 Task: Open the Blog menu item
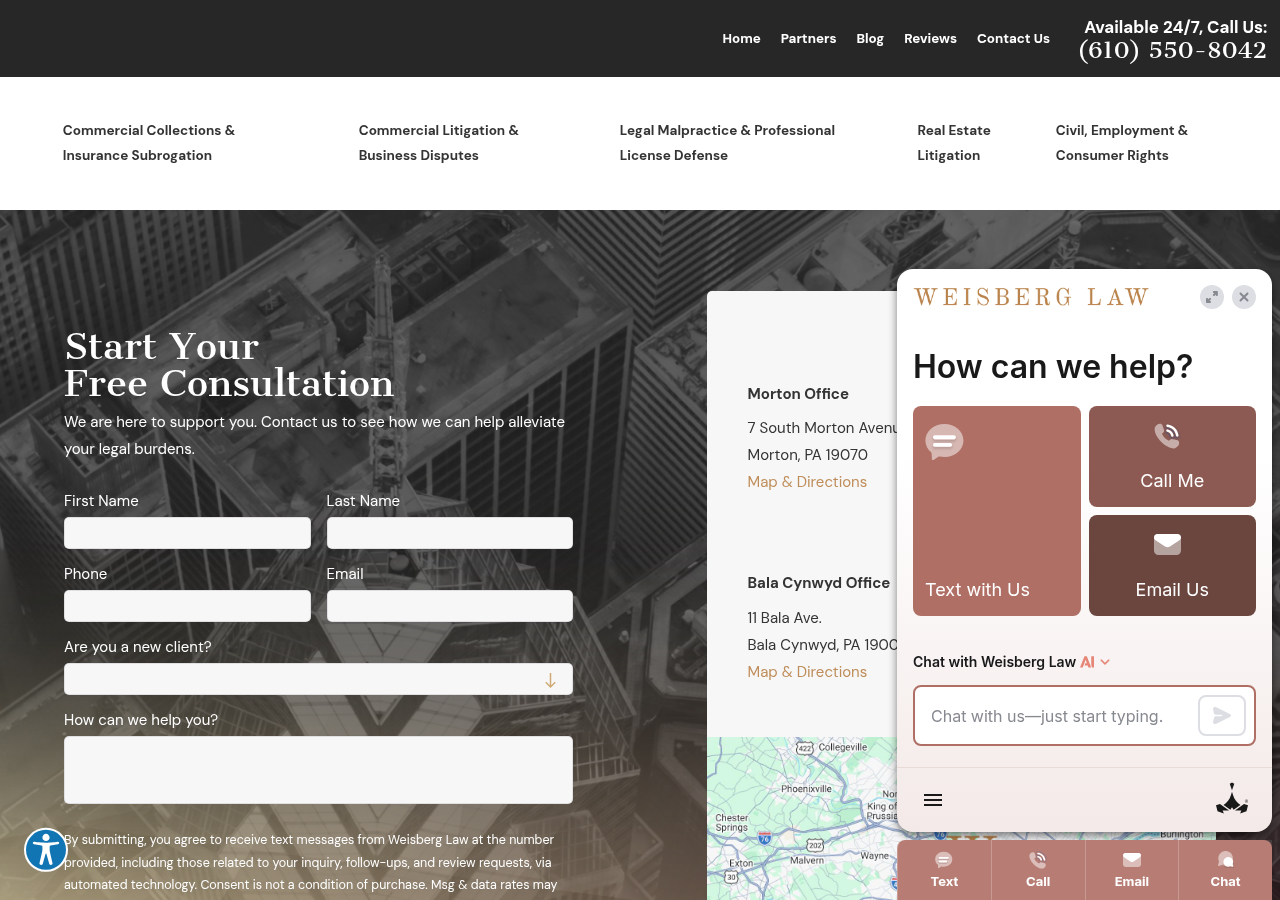click(x=870, y=38)
